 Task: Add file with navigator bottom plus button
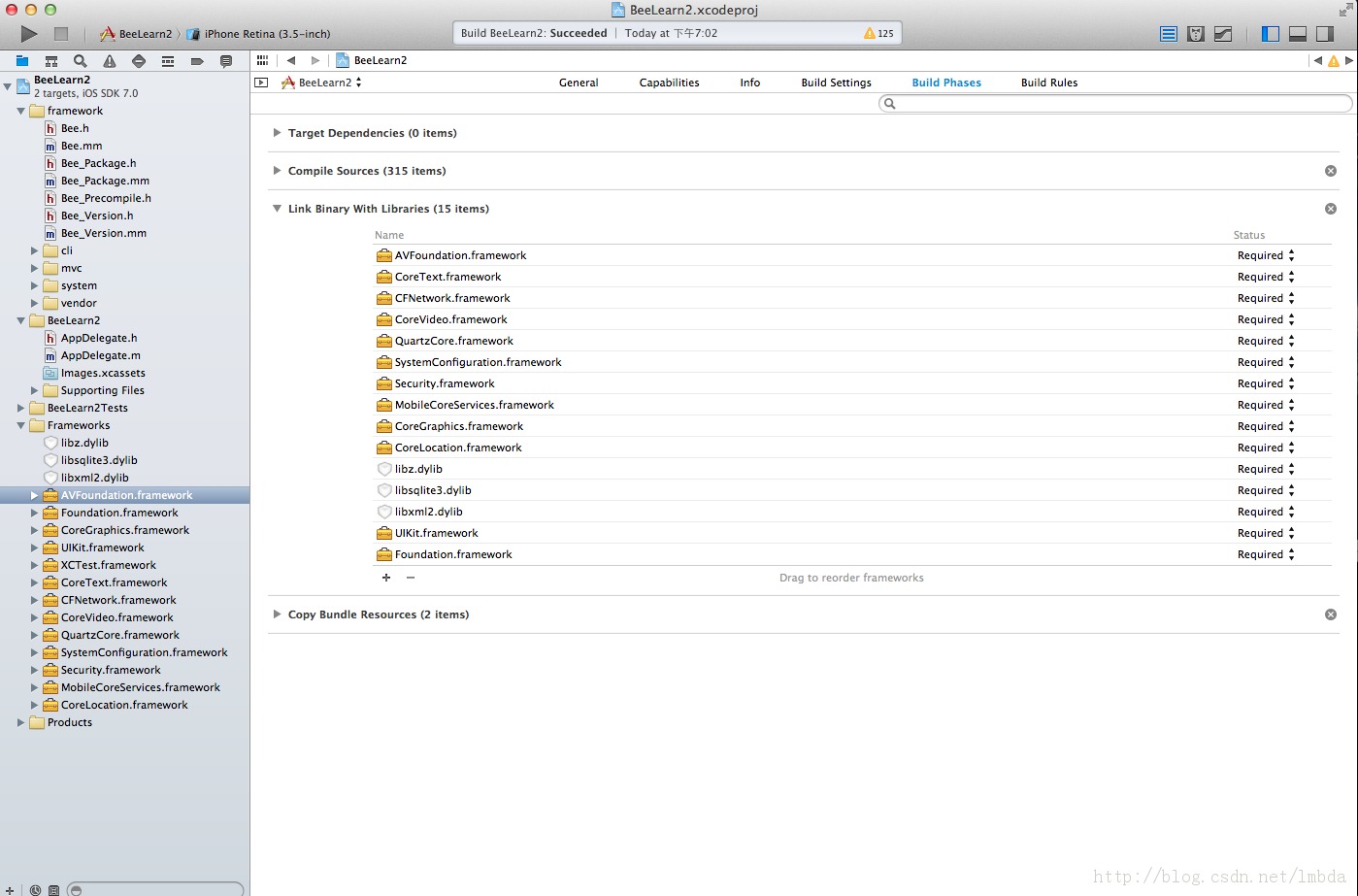tap(10, 889)
